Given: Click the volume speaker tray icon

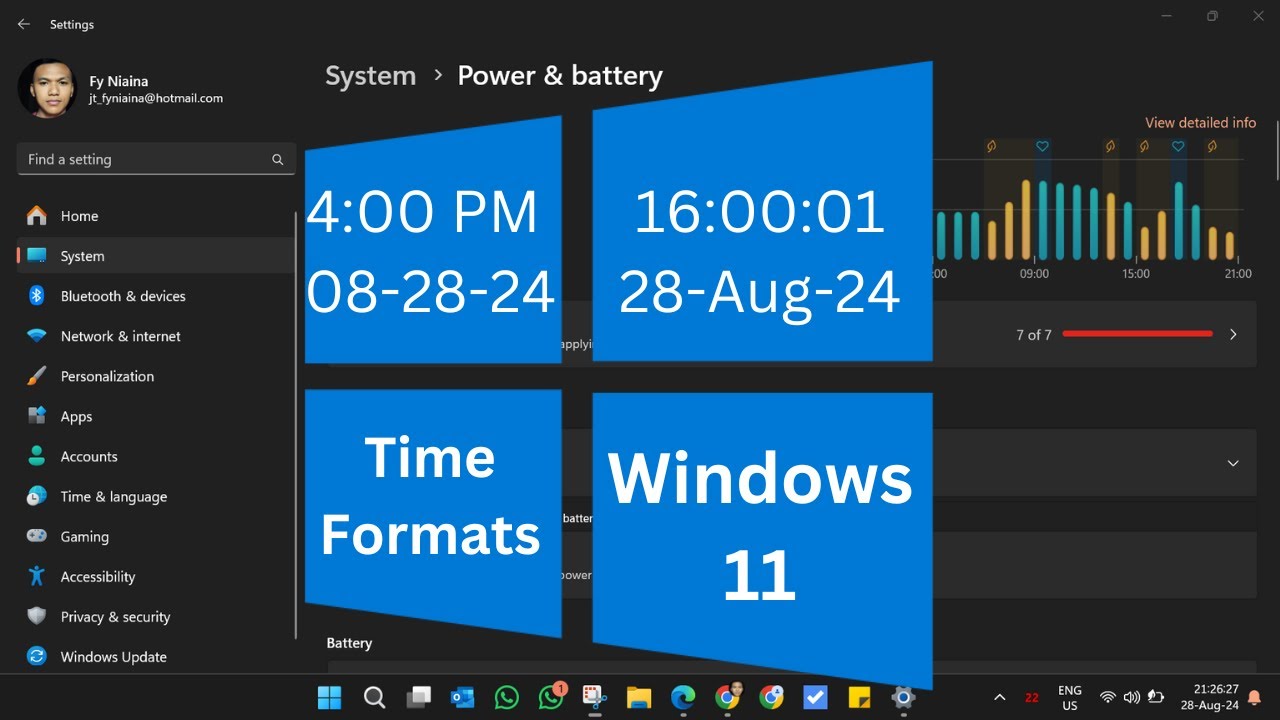Looking at the screenshot, I should pos(1131,697).
